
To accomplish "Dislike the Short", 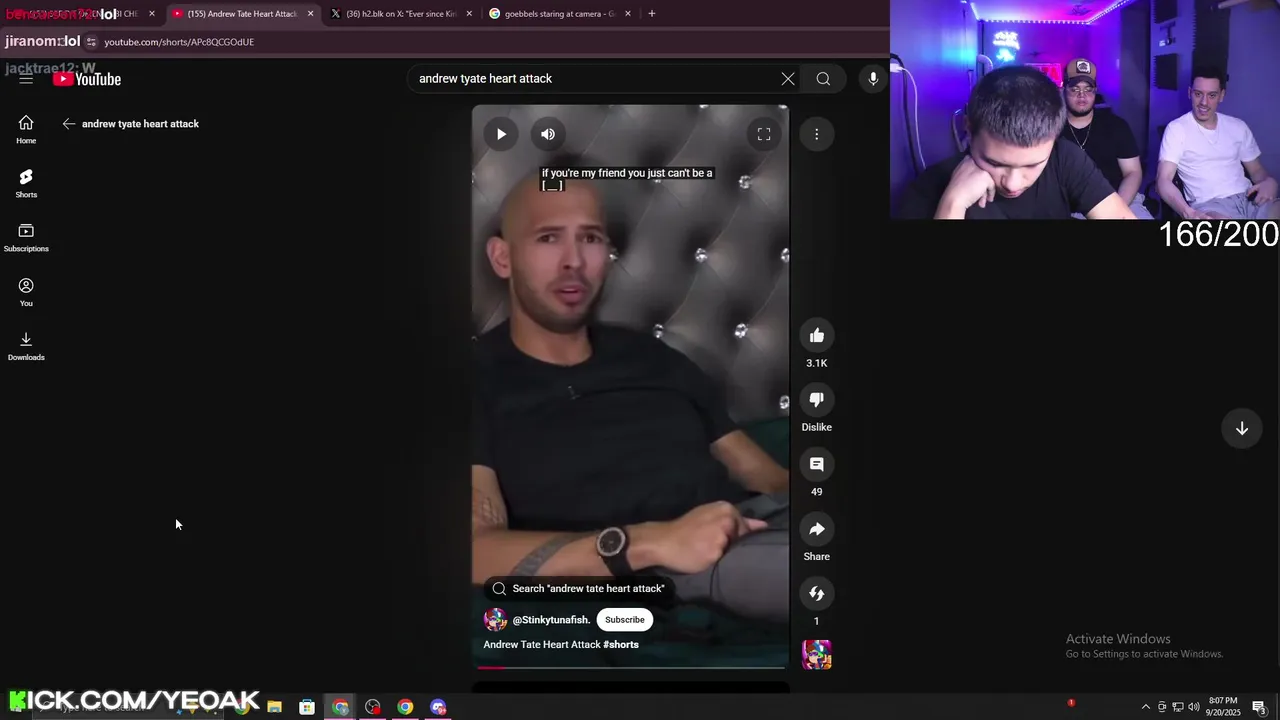I will [x=817, y=400].
